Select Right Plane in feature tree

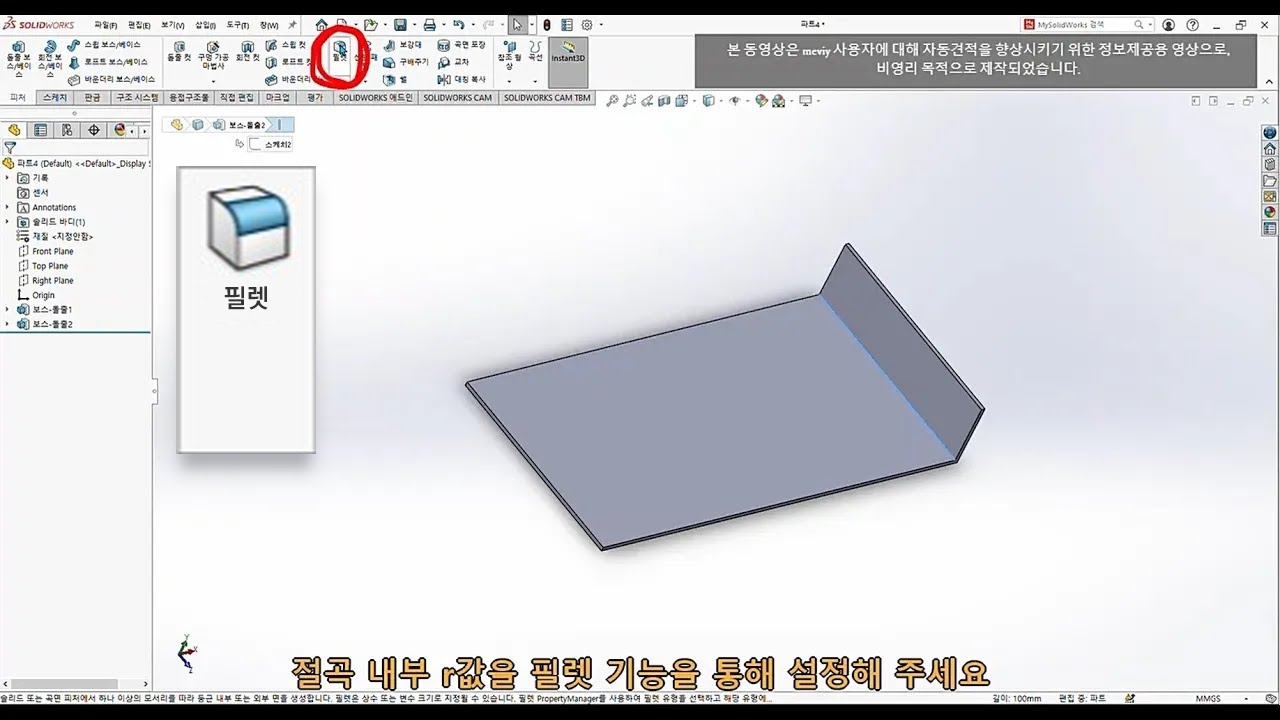coord(46,281)
